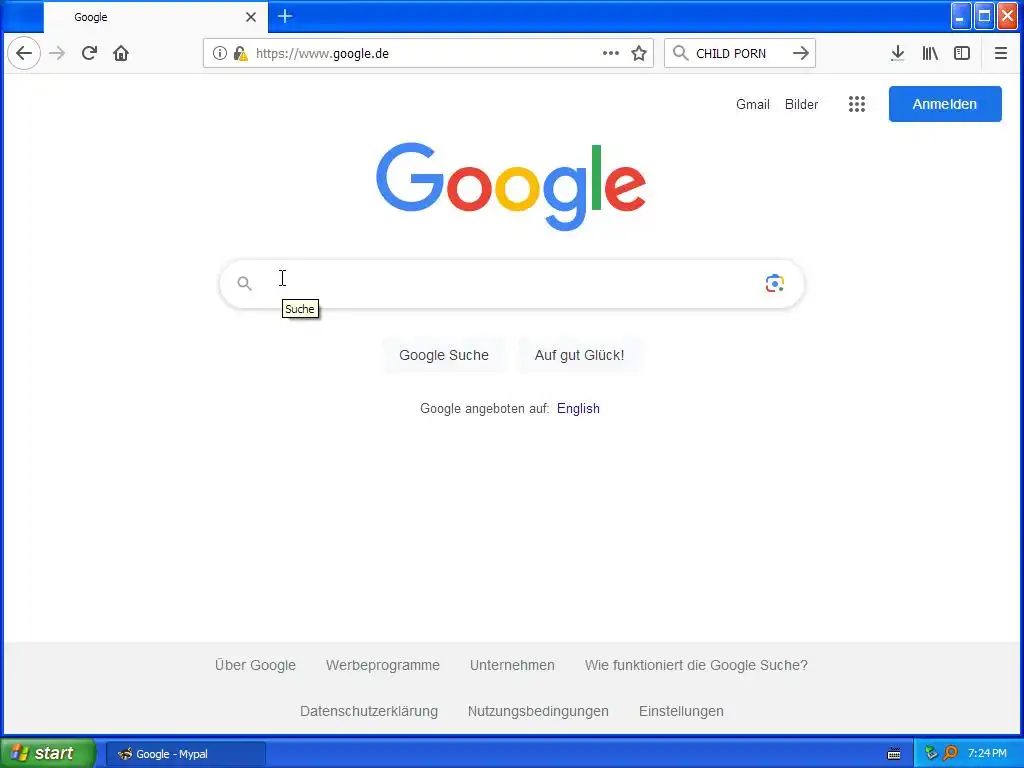The image size is (1024, 768).
Task: Click the forward navigation arrow
Action: click(x=57, y=53)
